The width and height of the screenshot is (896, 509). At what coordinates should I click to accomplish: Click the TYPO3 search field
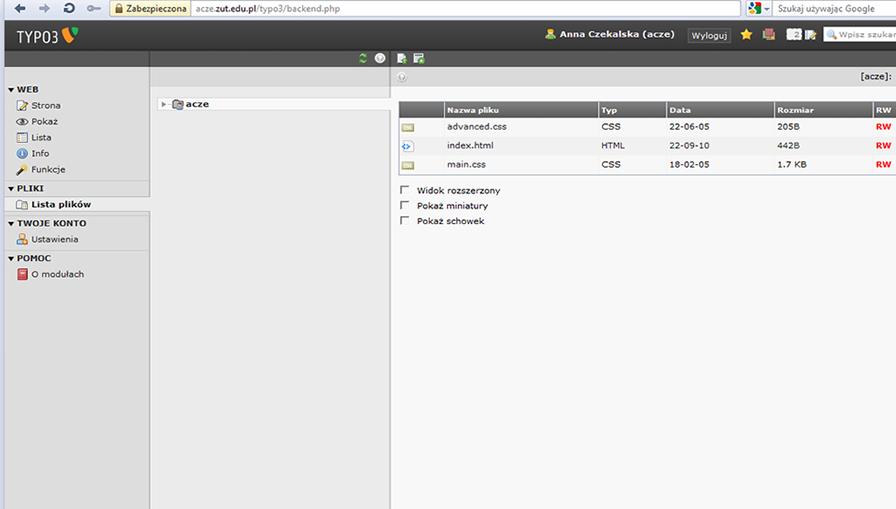[x=859, y=35]
